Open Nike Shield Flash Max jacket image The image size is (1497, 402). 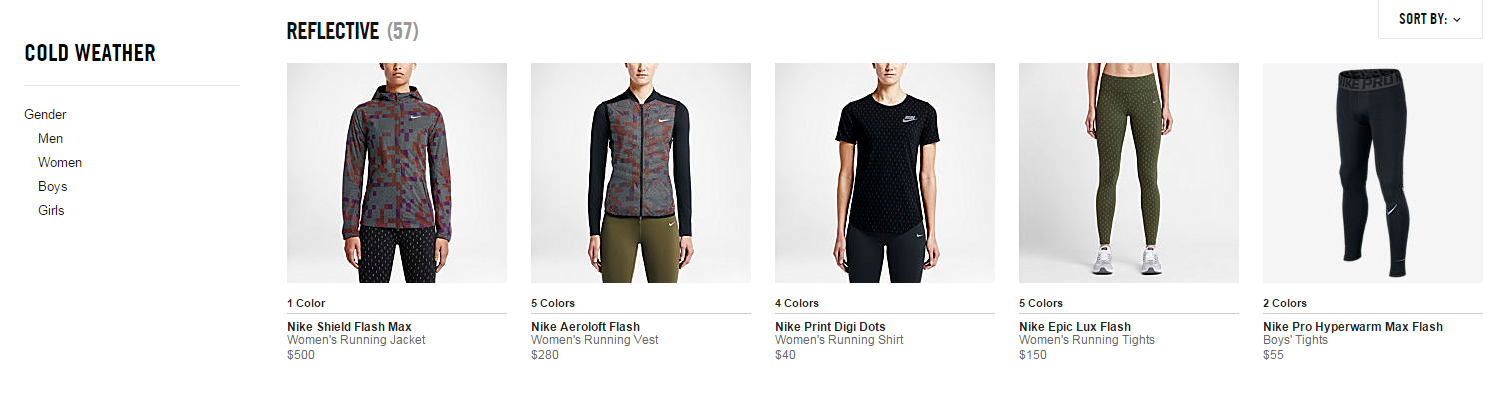click(397, 173)
